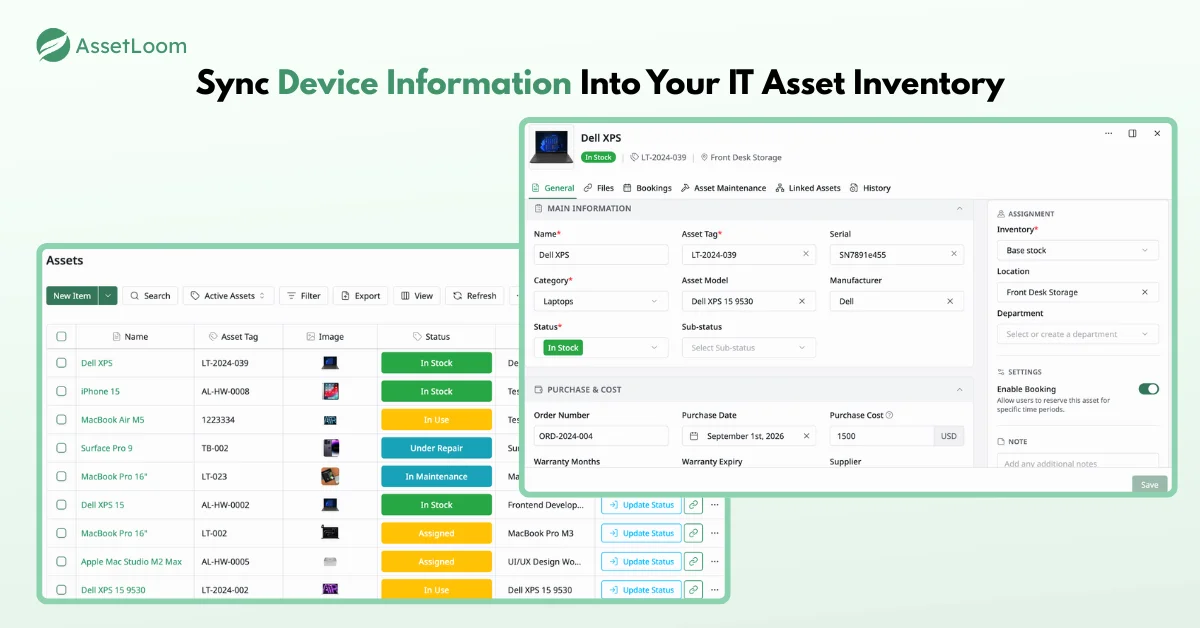Screen dimensions: 1200x628
Task: Open the more options ellipsis in the Dell XPS panel header
Action: (x=1108, y=133)
